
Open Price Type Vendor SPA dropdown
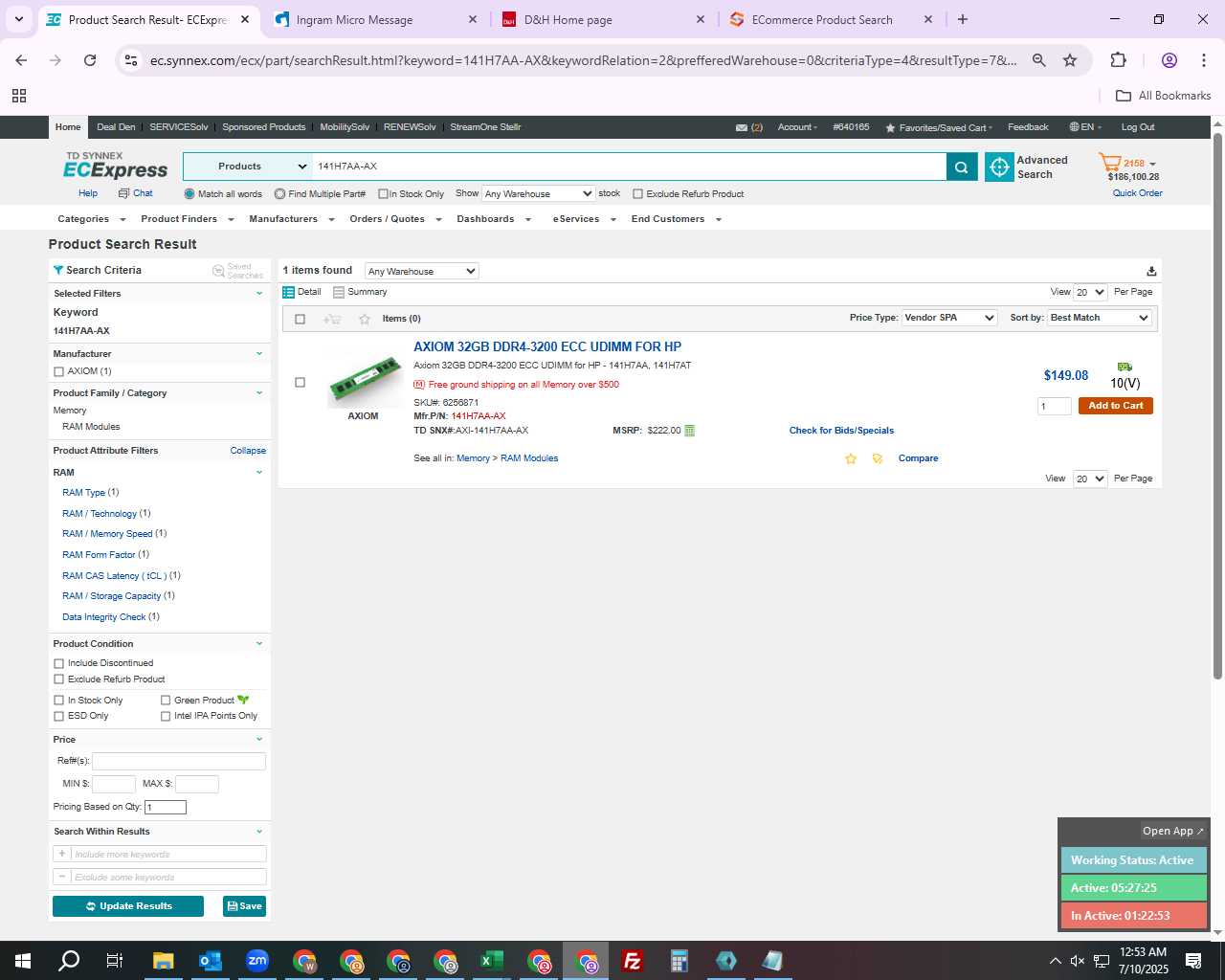point(950,318)
